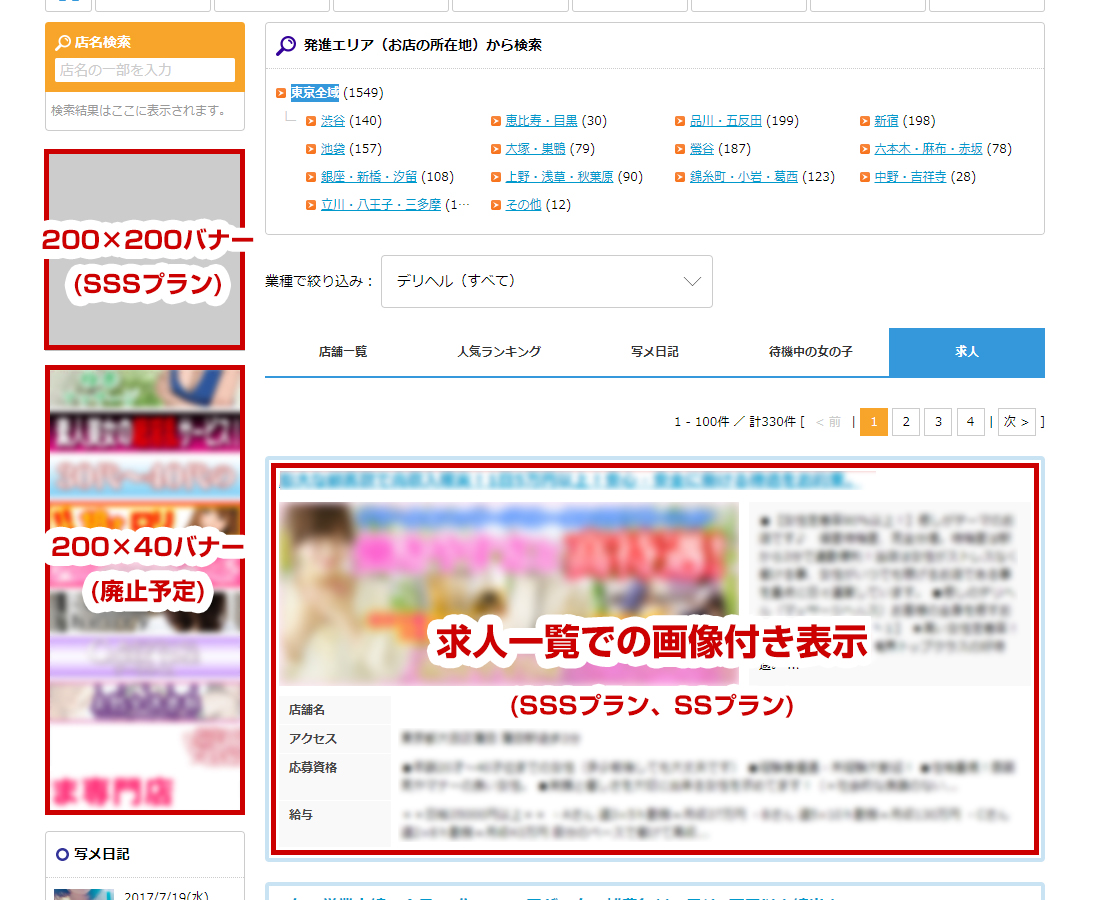Click the 次 > pagination button
Image resolution: width=1100 pixels, height=900 pixels.
1015,421
